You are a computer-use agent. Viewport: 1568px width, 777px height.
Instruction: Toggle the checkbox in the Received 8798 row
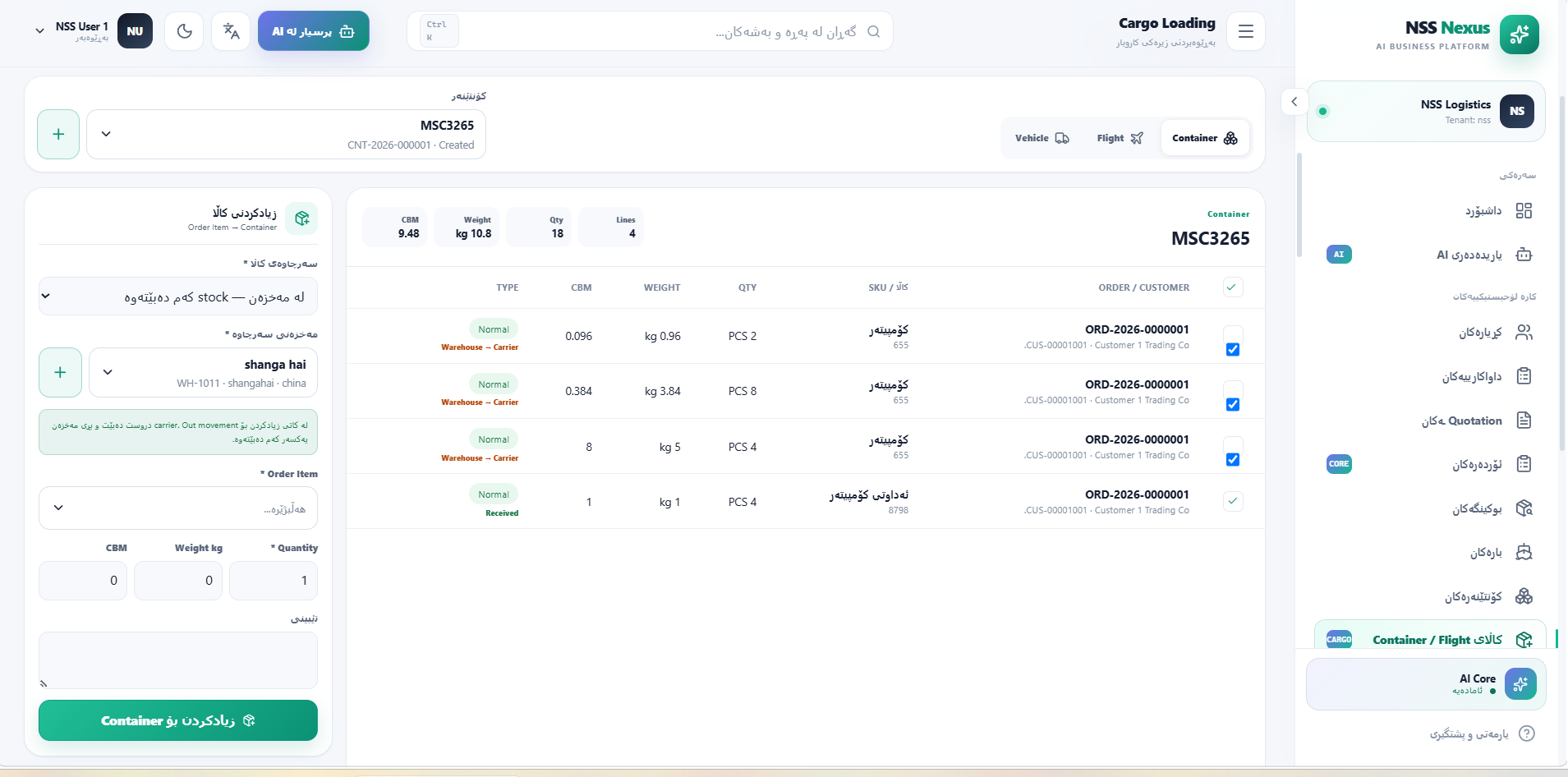1232,501
